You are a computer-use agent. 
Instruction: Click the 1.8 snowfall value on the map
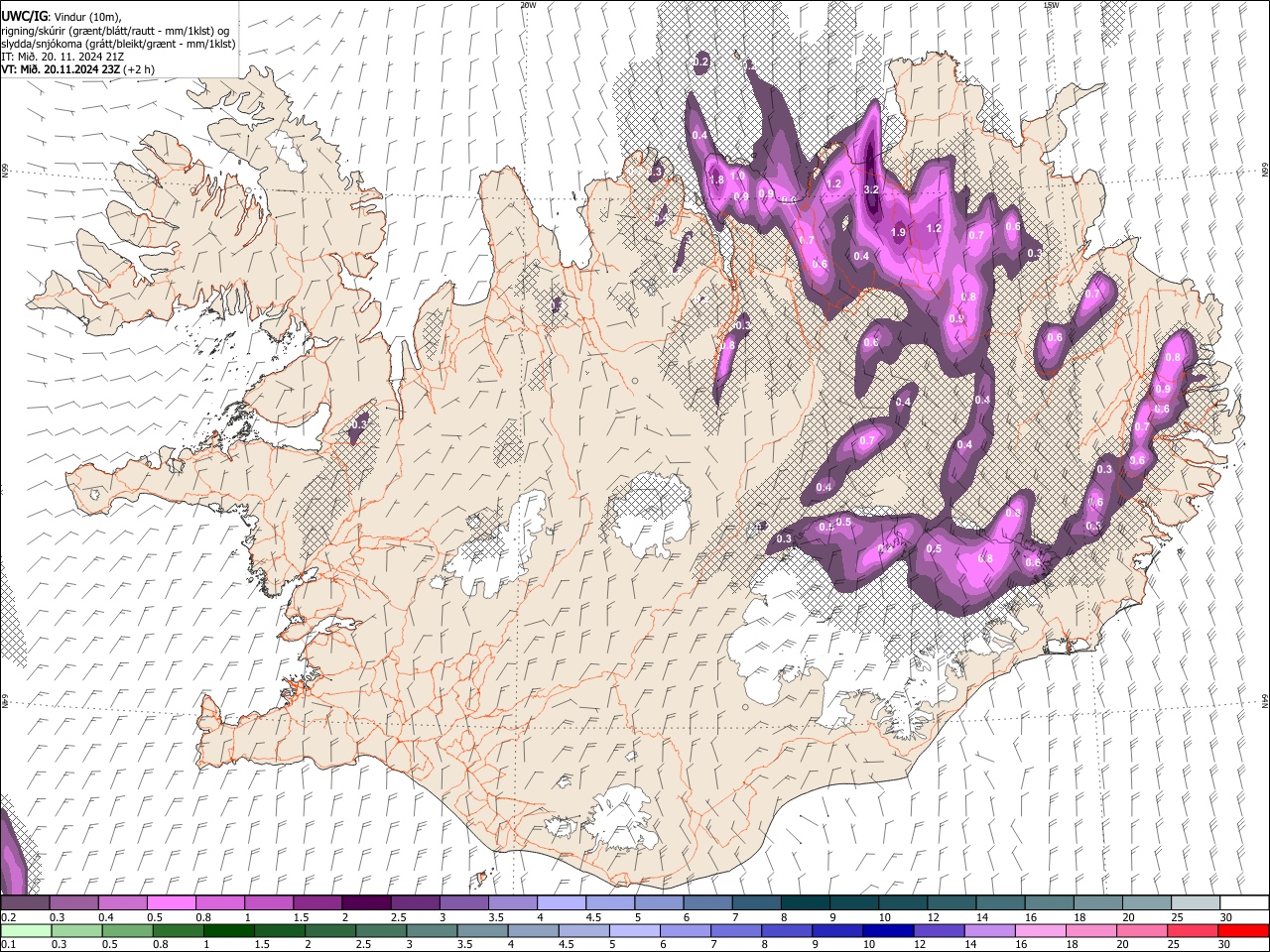pyautogui.click(x=717, y=179)
